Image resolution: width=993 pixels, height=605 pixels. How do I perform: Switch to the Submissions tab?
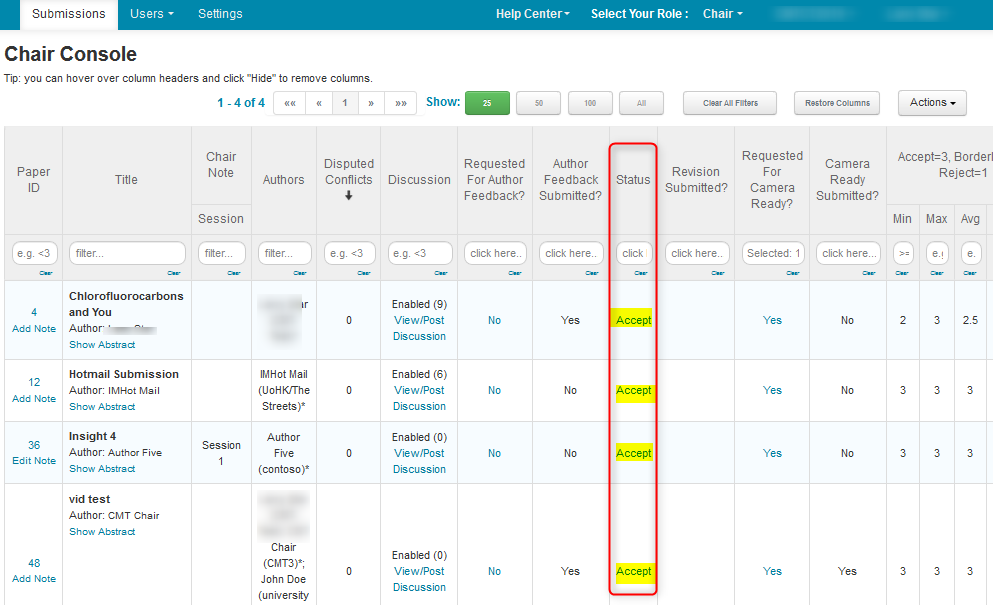click(x=68, y=14)
